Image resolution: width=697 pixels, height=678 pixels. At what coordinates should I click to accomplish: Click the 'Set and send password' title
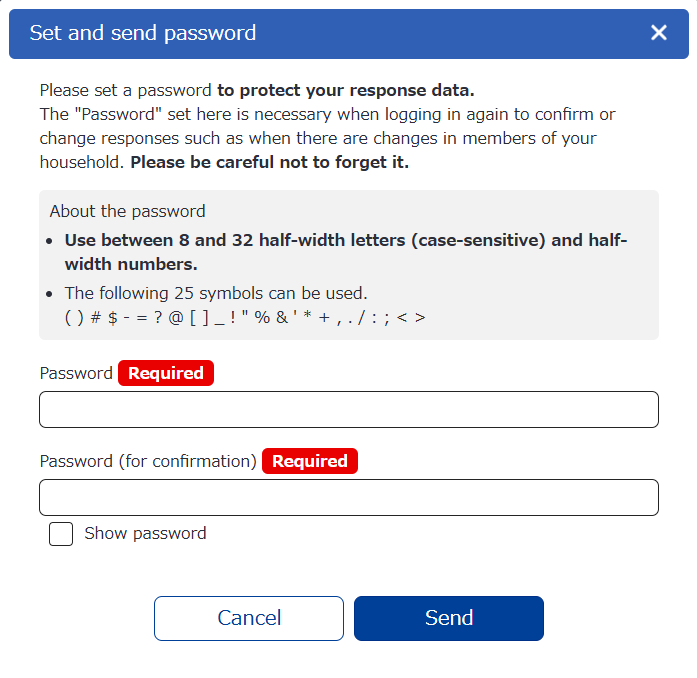143,33
